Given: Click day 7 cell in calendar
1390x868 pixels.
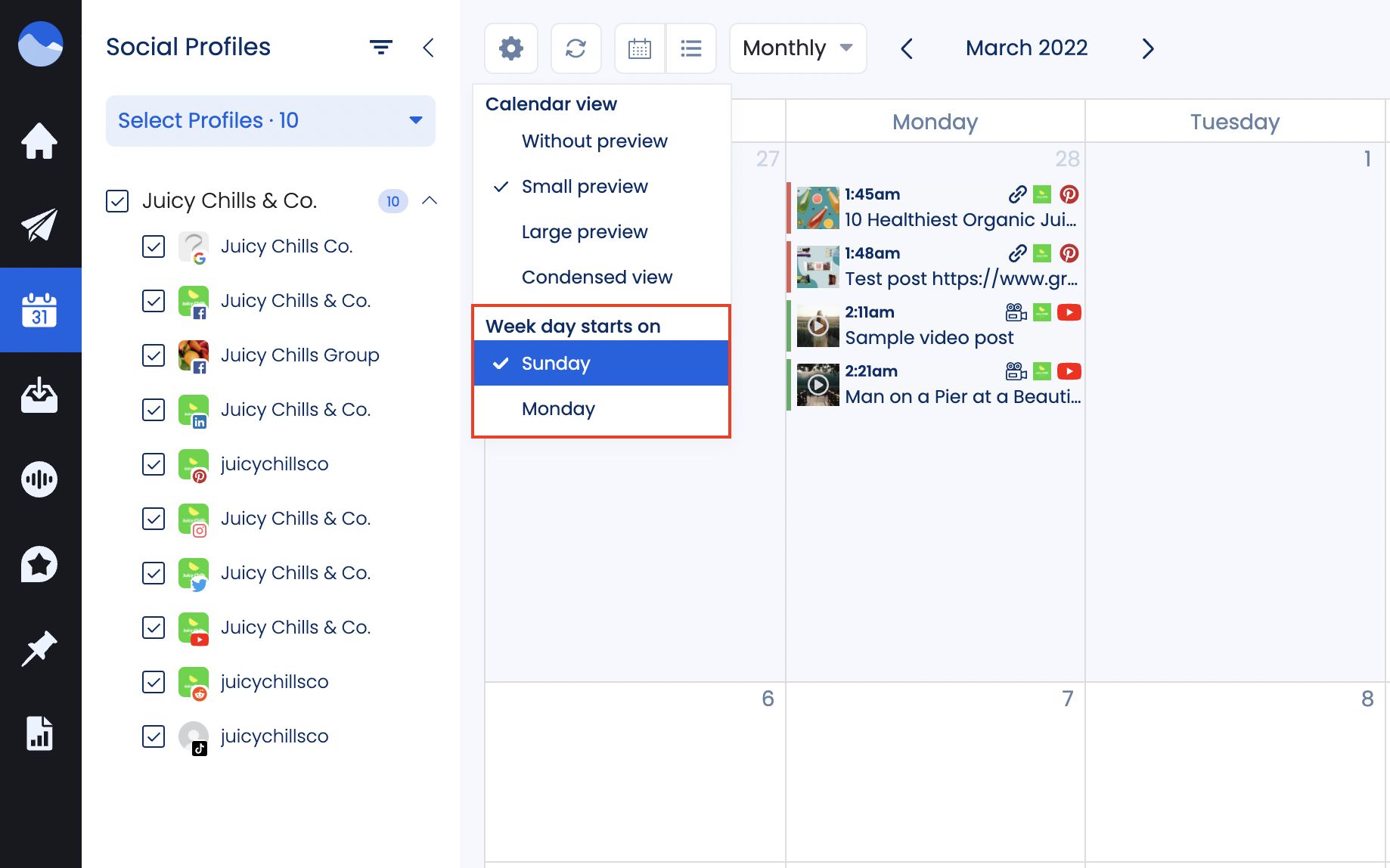Looking at the screenshot, I should 935,771.
